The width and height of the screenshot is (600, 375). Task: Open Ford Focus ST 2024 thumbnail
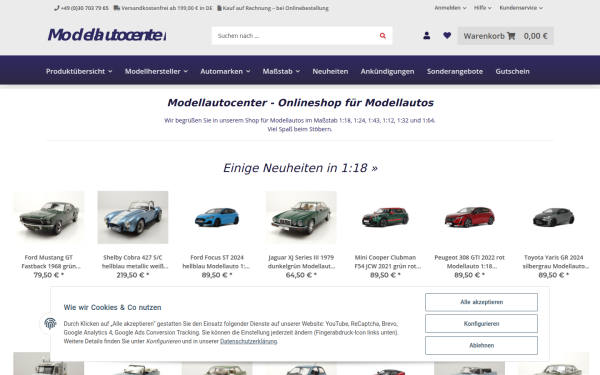[217, 217]
